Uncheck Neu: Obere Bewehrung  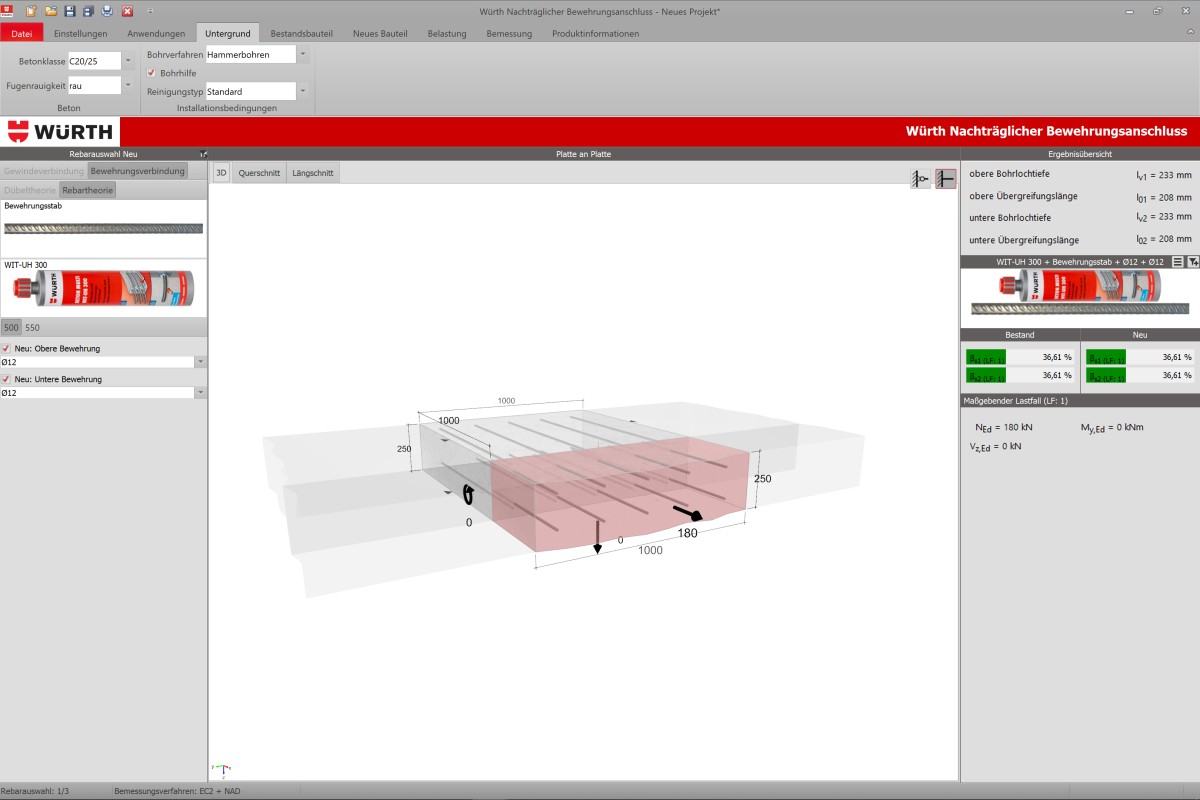[6, 348]
